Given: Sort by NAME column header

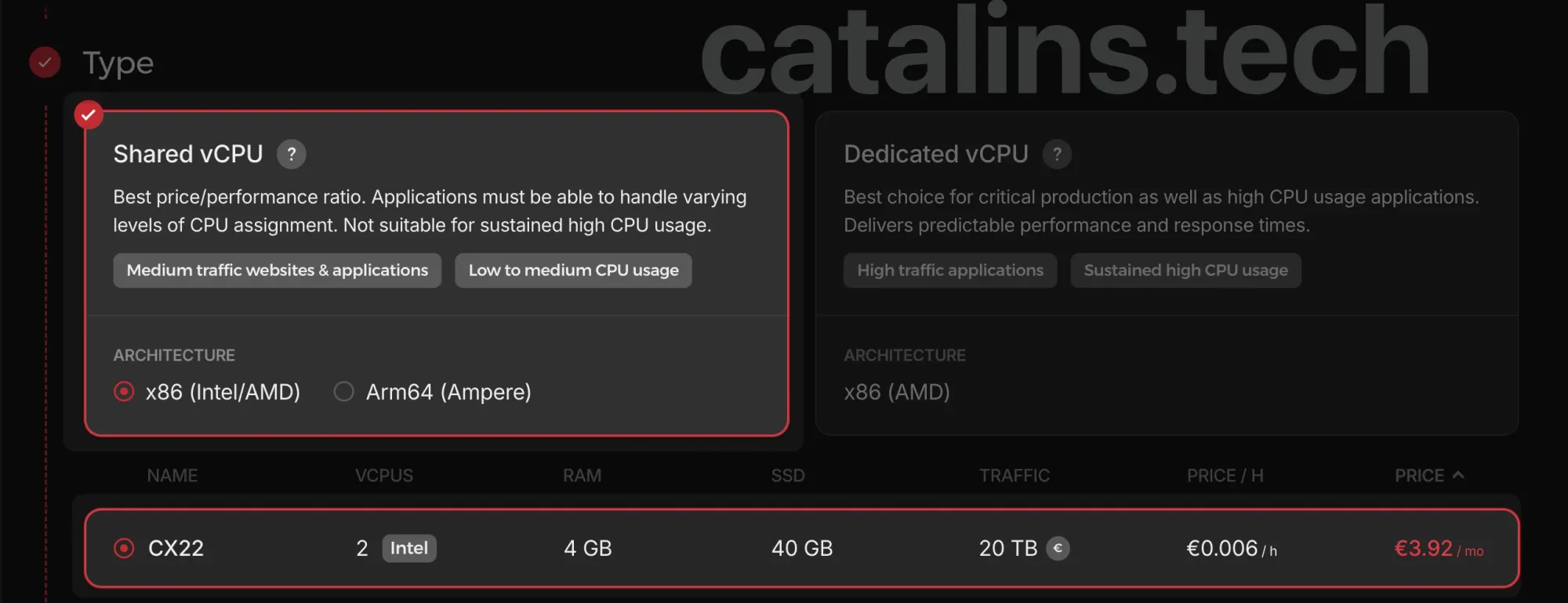Looking at the screenshot, I should point(172,476).
